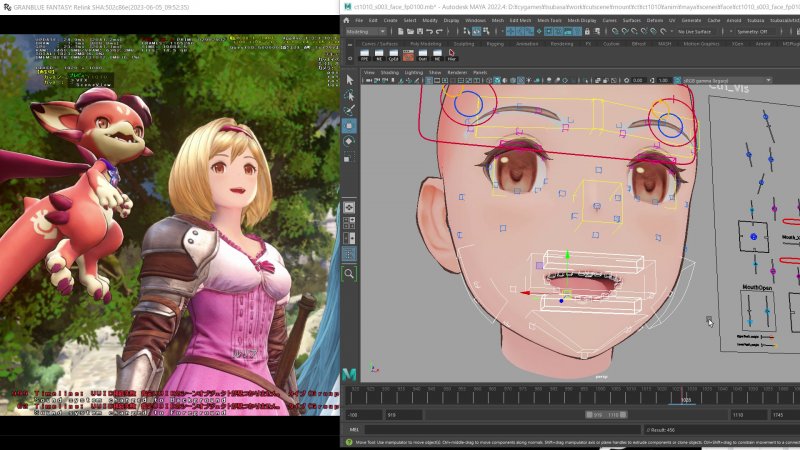Toggle lock current selection
Image resolution: width=800 pixels, height=450 pixels.
[587, 32]
